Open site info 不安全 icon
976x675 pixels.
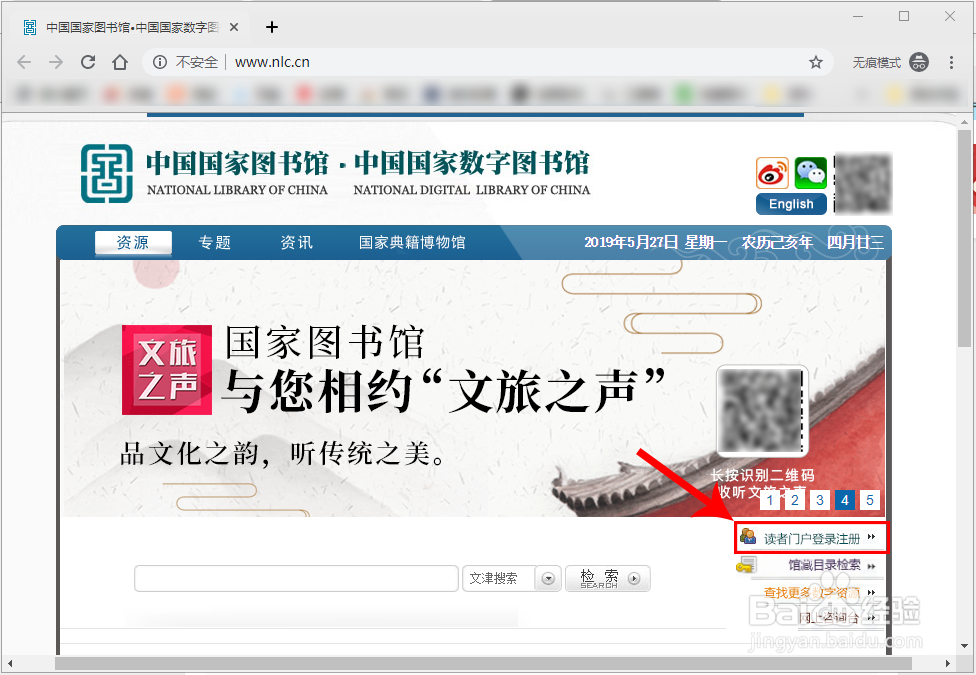tap(160, 62)
